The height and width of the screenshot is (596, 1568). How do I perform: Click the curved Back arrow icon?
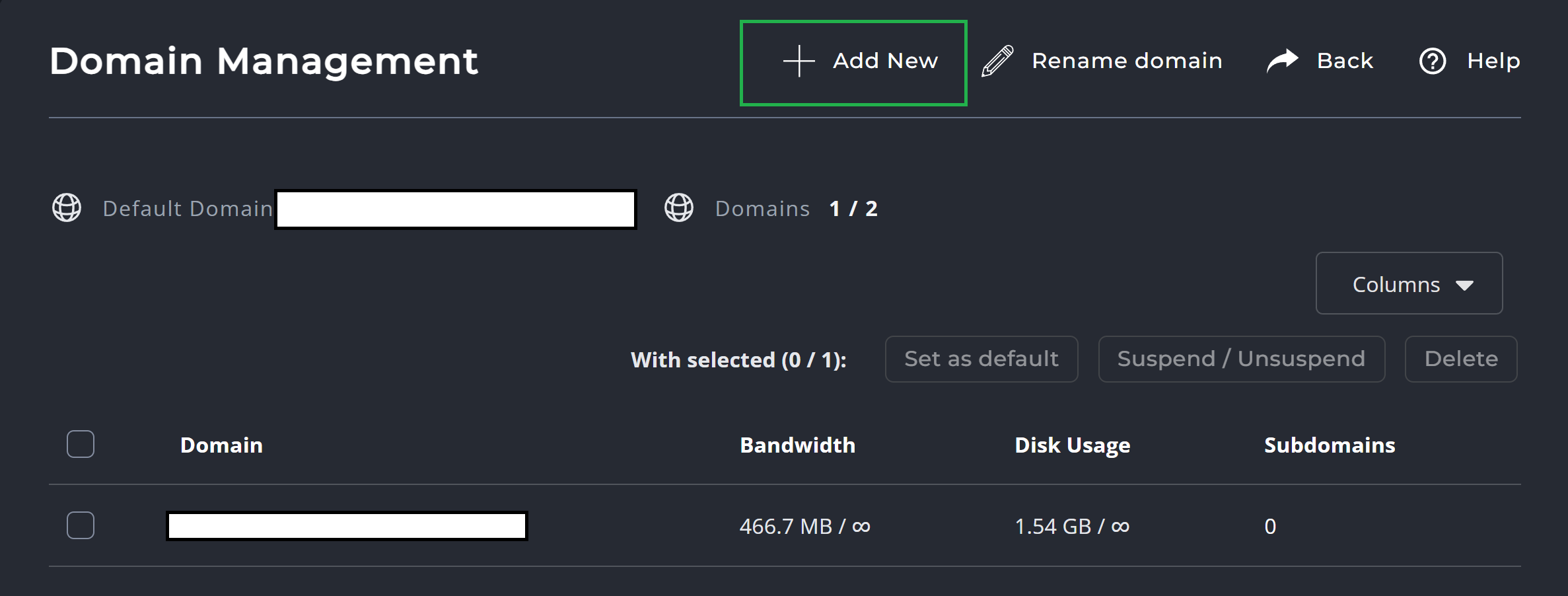[x=1283, y=61]
